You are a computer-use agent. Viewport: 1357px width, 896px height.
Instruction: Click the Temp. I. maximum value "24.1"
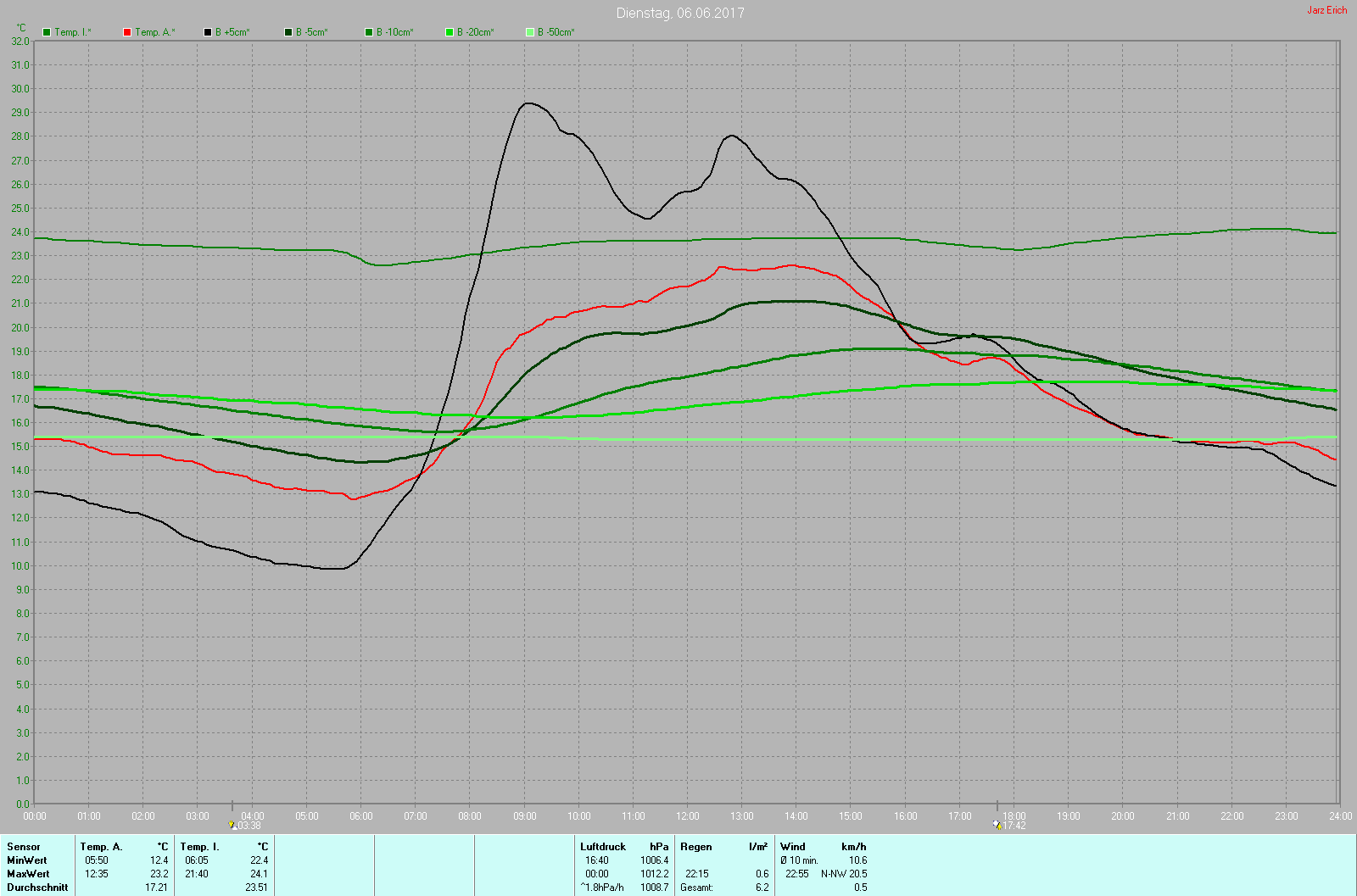click(260, 874)
